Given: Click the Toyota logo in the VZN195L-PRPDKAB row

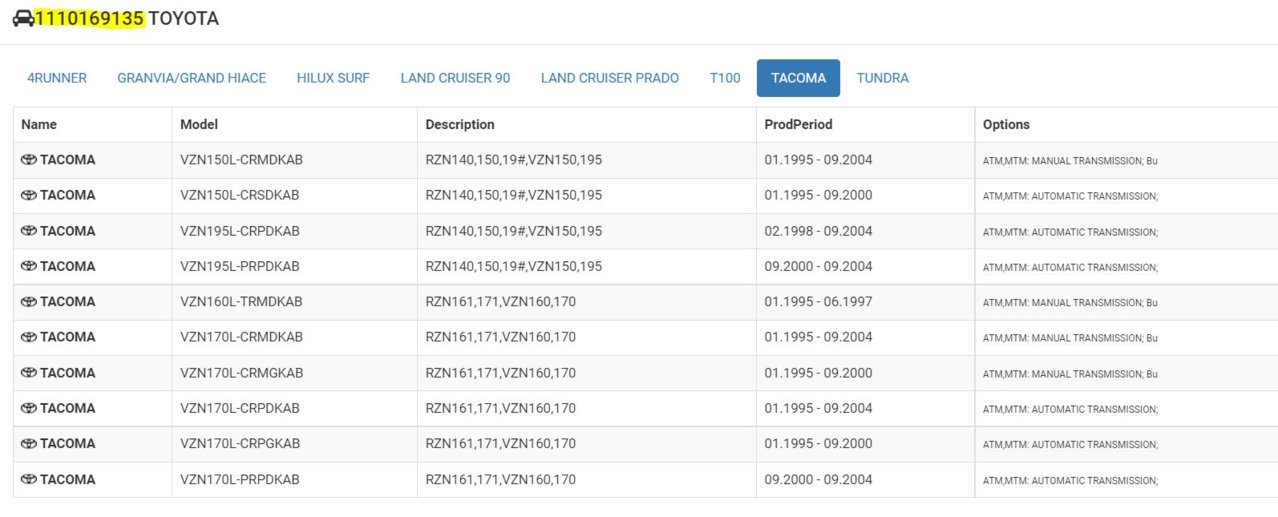Looking at the screenshot, I should 28,266.
